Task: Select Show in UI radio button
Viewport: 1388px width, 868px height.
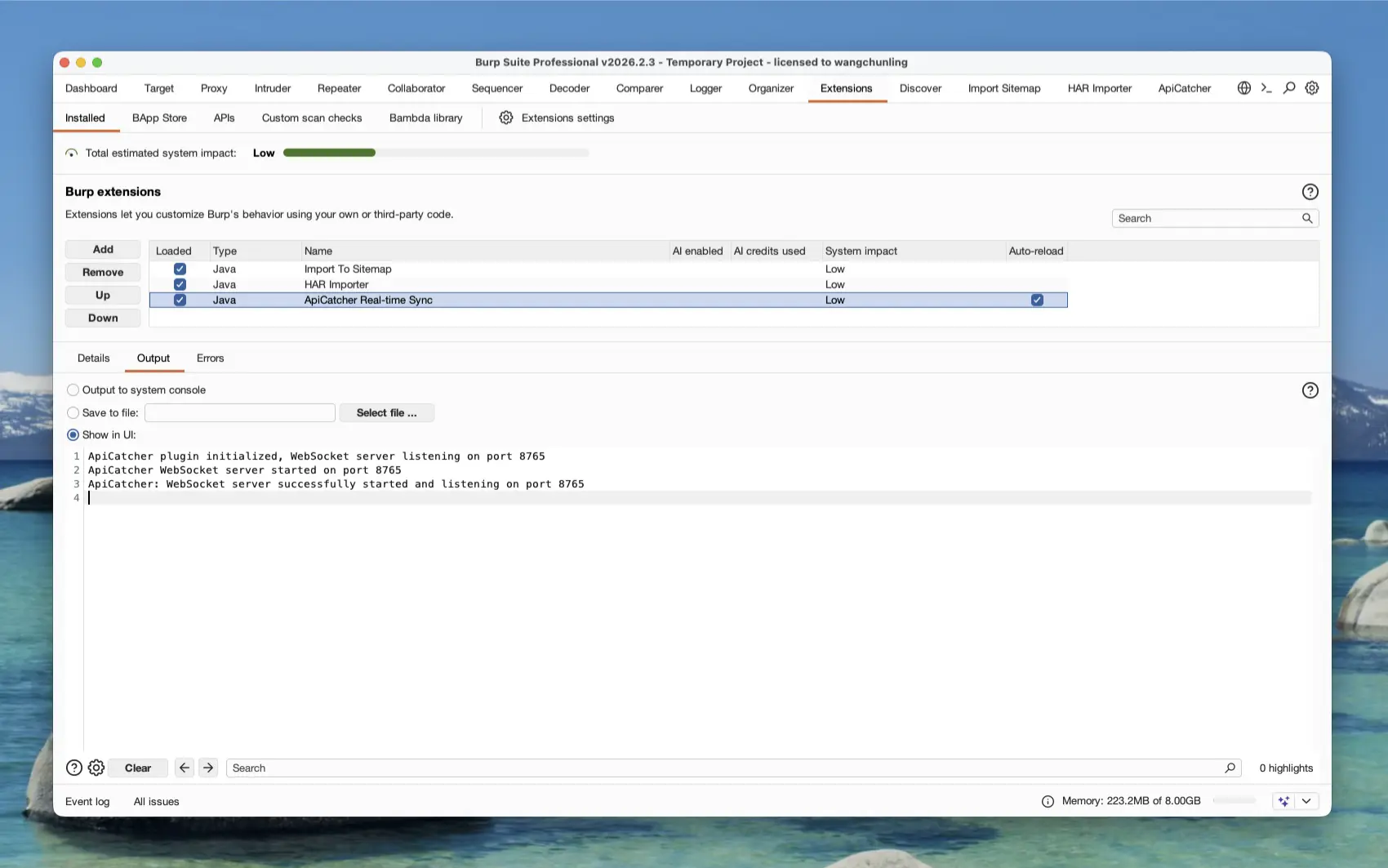Action: (x=73, y=435)
